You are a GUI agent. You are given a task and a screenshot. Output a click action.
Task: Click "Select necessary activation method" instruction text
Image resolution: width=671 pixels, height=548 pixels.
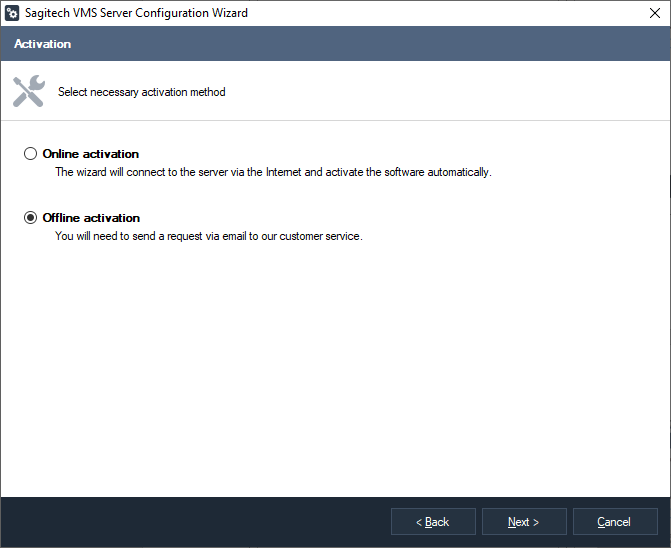point(142,92)
